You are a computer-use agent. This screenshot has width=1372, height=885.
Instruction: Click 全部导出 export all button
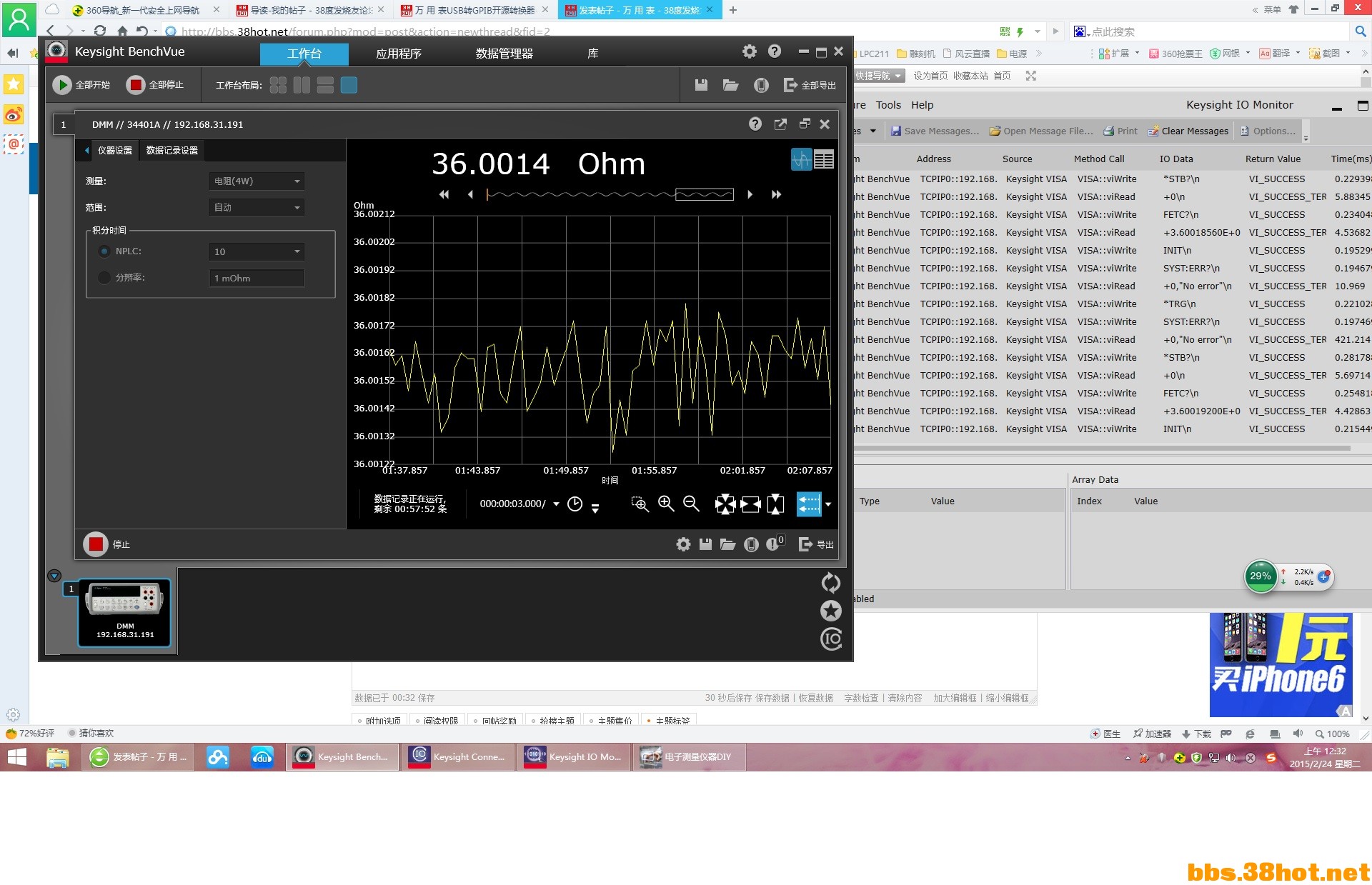tap(810, 85)
